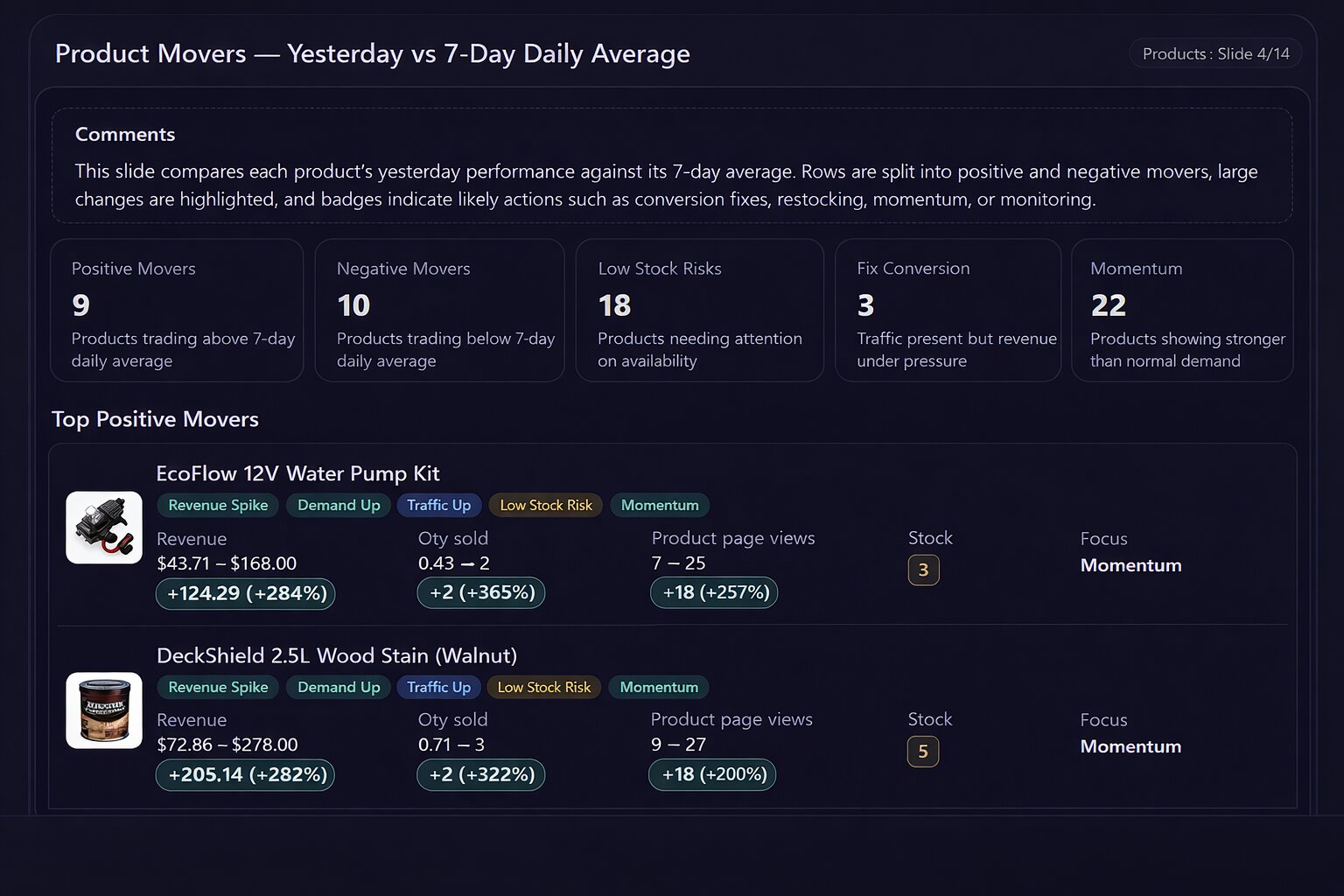The width and height of the screenshot is (1344, 896).
Task: Click the Products : Slide 4/14 badge
Action: pyautogui.click(x=1215, y=53)
